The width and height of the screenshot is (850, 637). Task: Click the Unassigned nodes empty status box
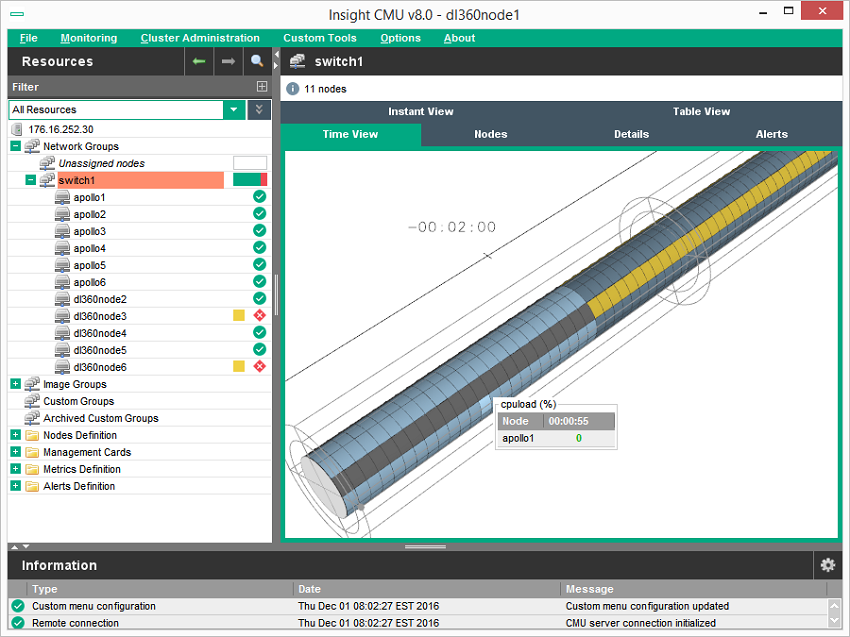pos(250,163)
